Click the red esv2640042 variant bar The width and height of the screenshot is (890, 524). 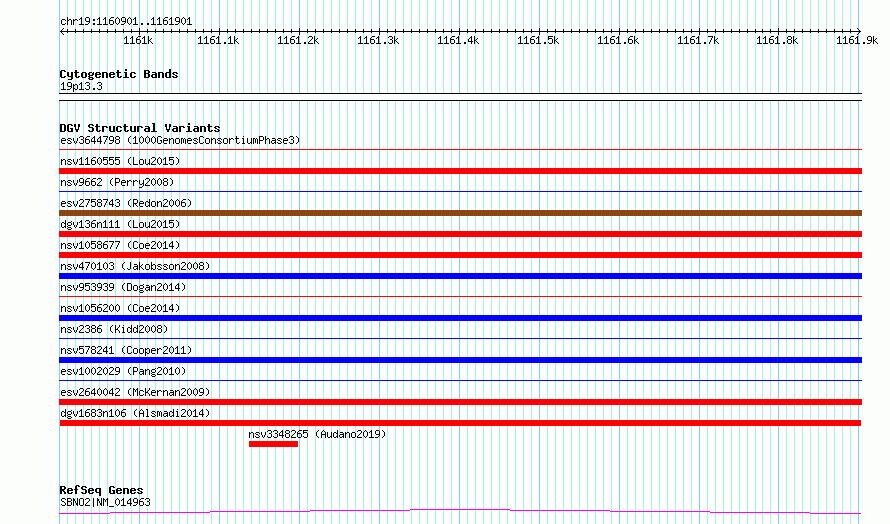pos(460,402)
